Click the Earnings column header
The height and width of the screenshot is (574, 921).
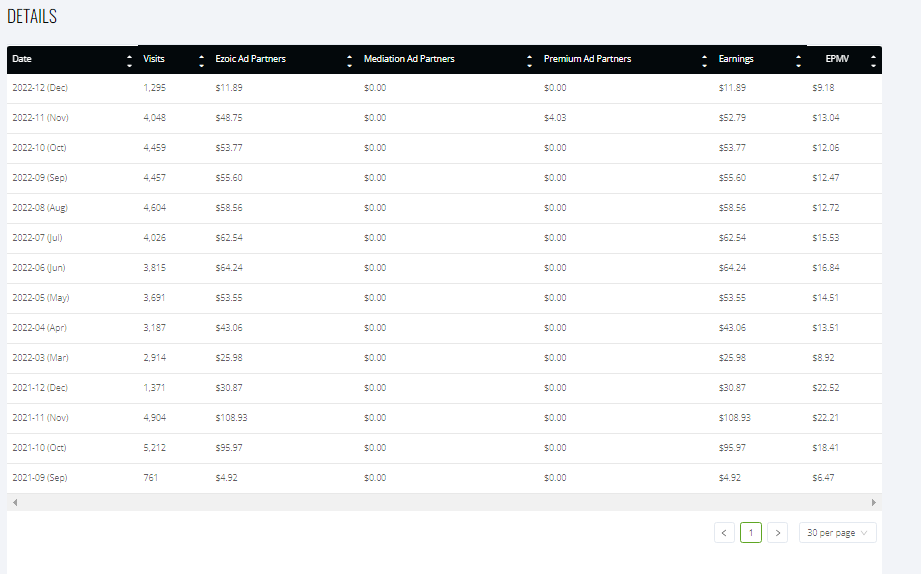[x=736, y=59]
